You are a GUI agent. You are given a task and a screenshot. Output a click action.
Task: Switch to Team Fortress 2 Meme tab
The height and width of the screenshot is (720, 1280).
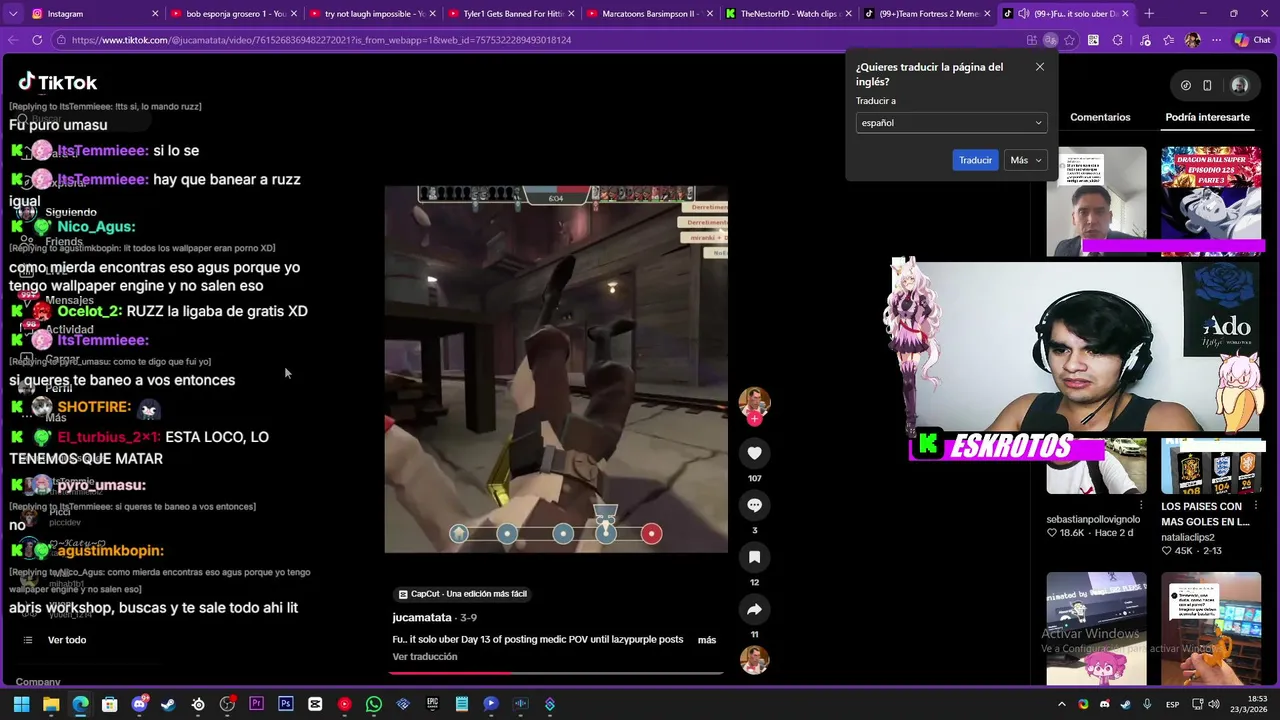point(925,14)
